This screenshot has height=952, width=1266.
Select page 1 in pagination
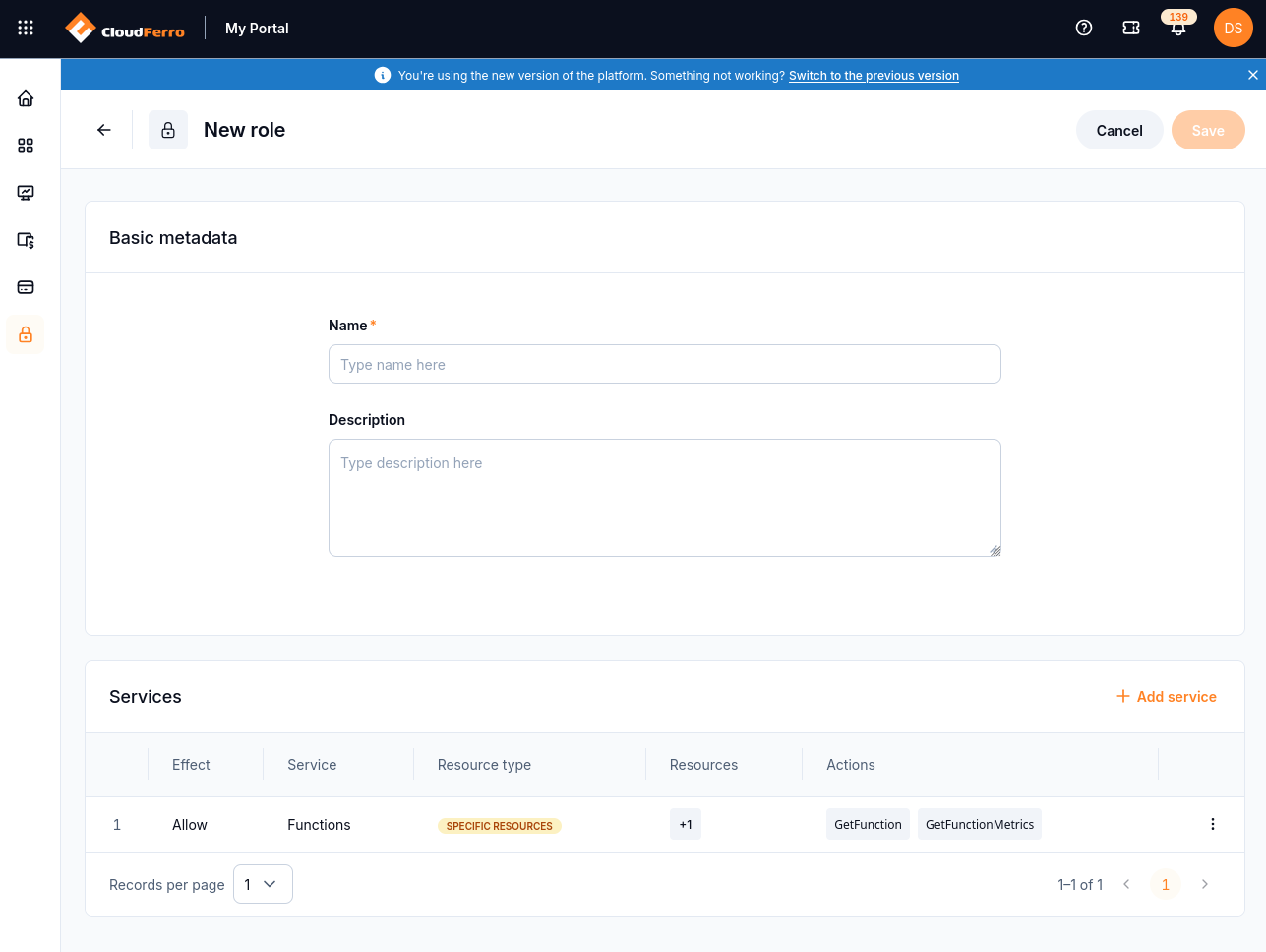pos(1166,884)
